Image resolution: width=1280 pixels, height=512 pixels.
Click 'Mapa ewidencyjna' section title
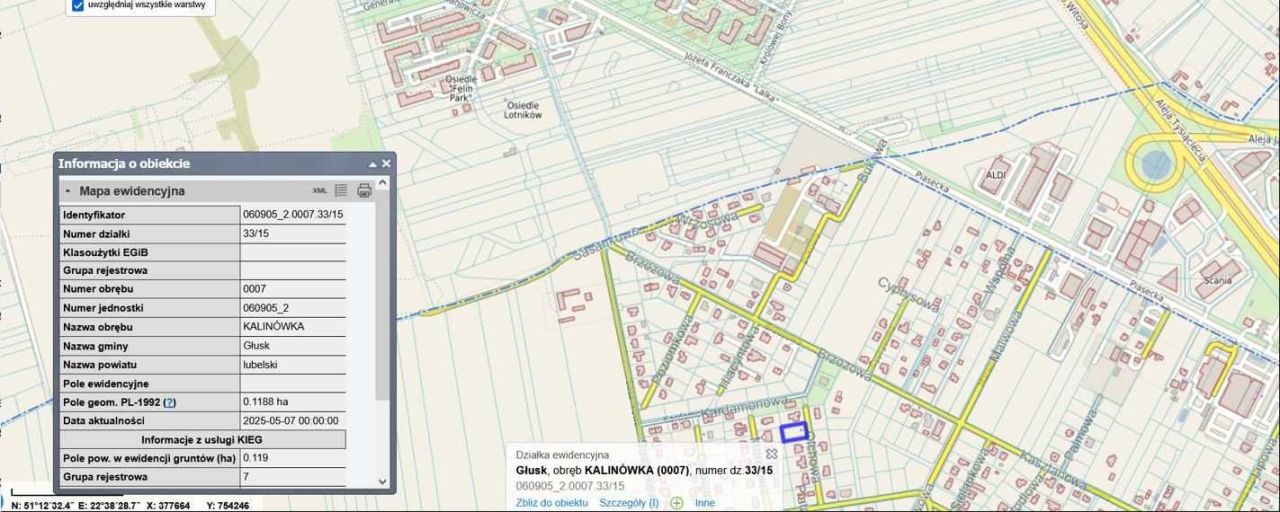[132, 191]
